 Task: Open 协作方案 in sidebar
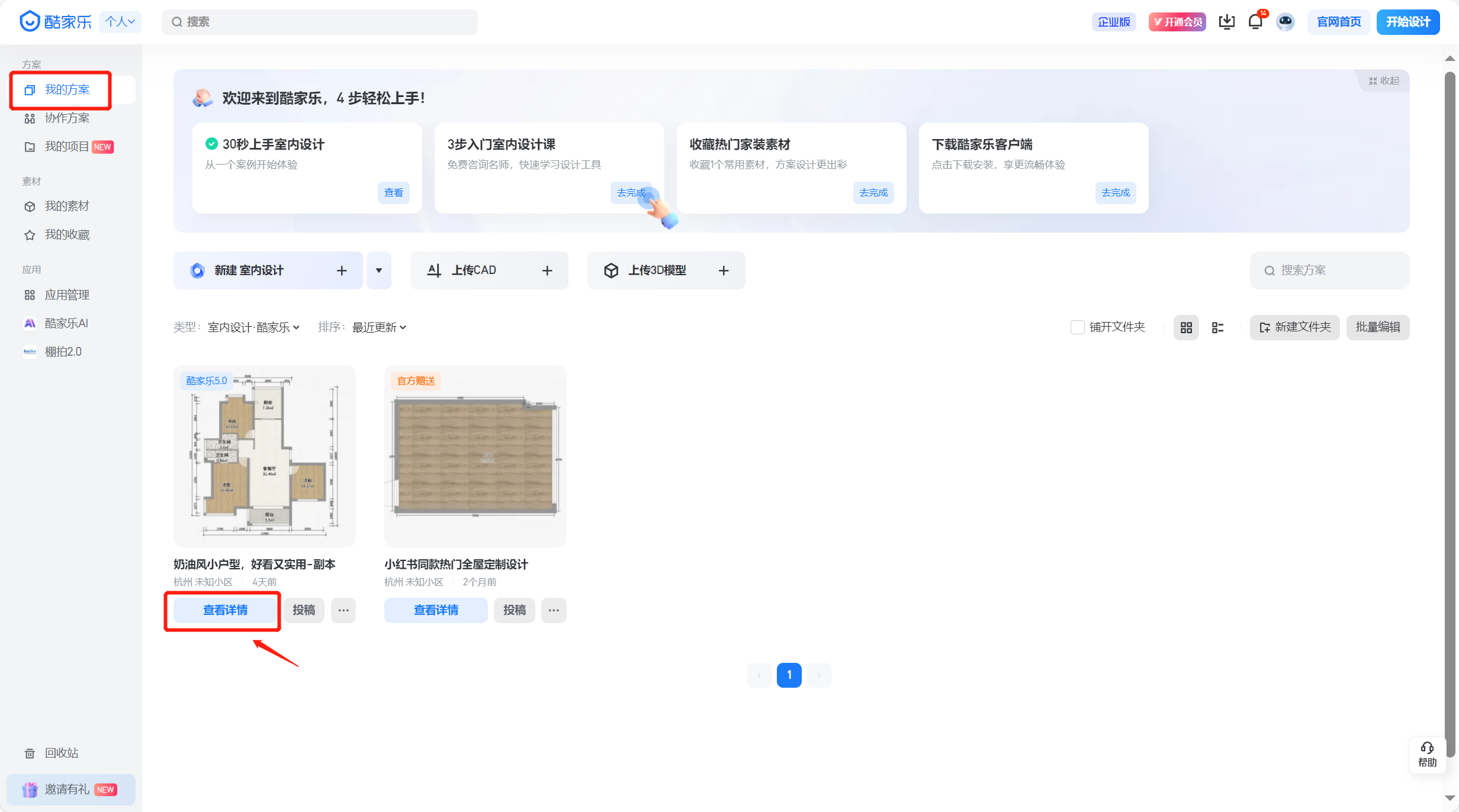[x=72, y=118]
